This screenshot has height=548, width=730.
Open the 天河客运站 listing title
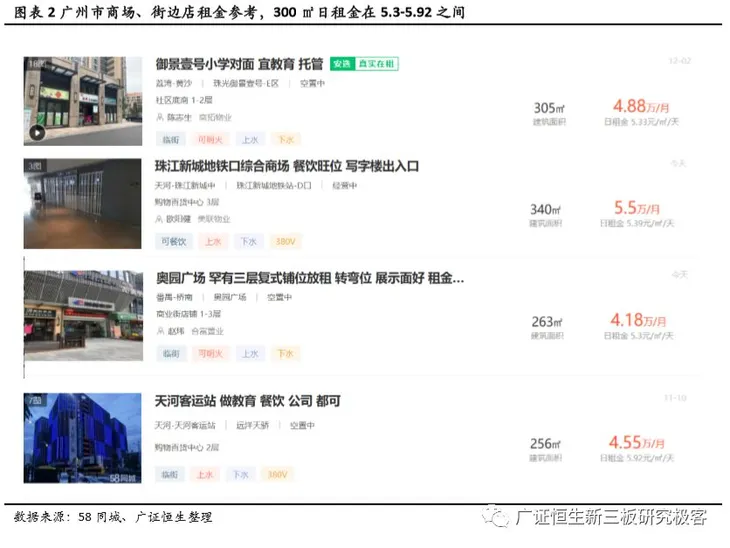click(248, 400)
